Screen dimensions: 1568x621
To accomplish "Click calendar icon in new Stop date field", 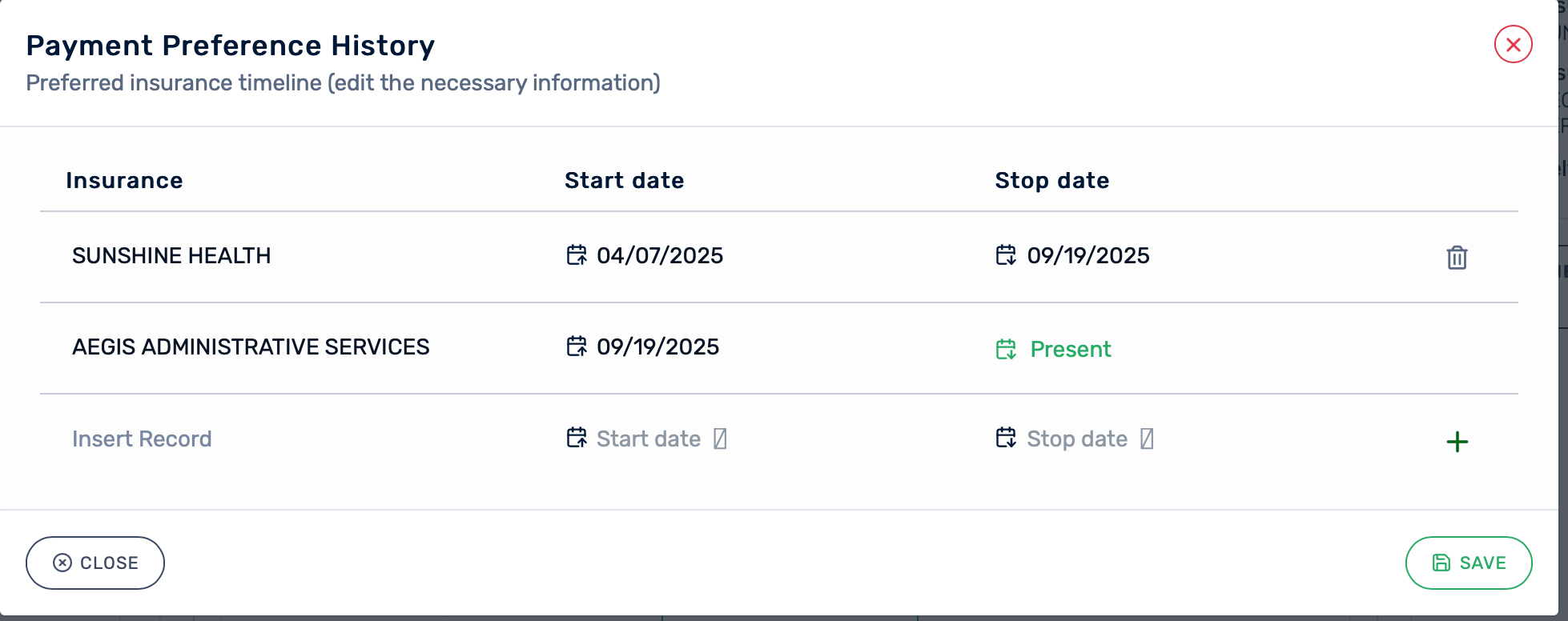I will point(1006,438).
